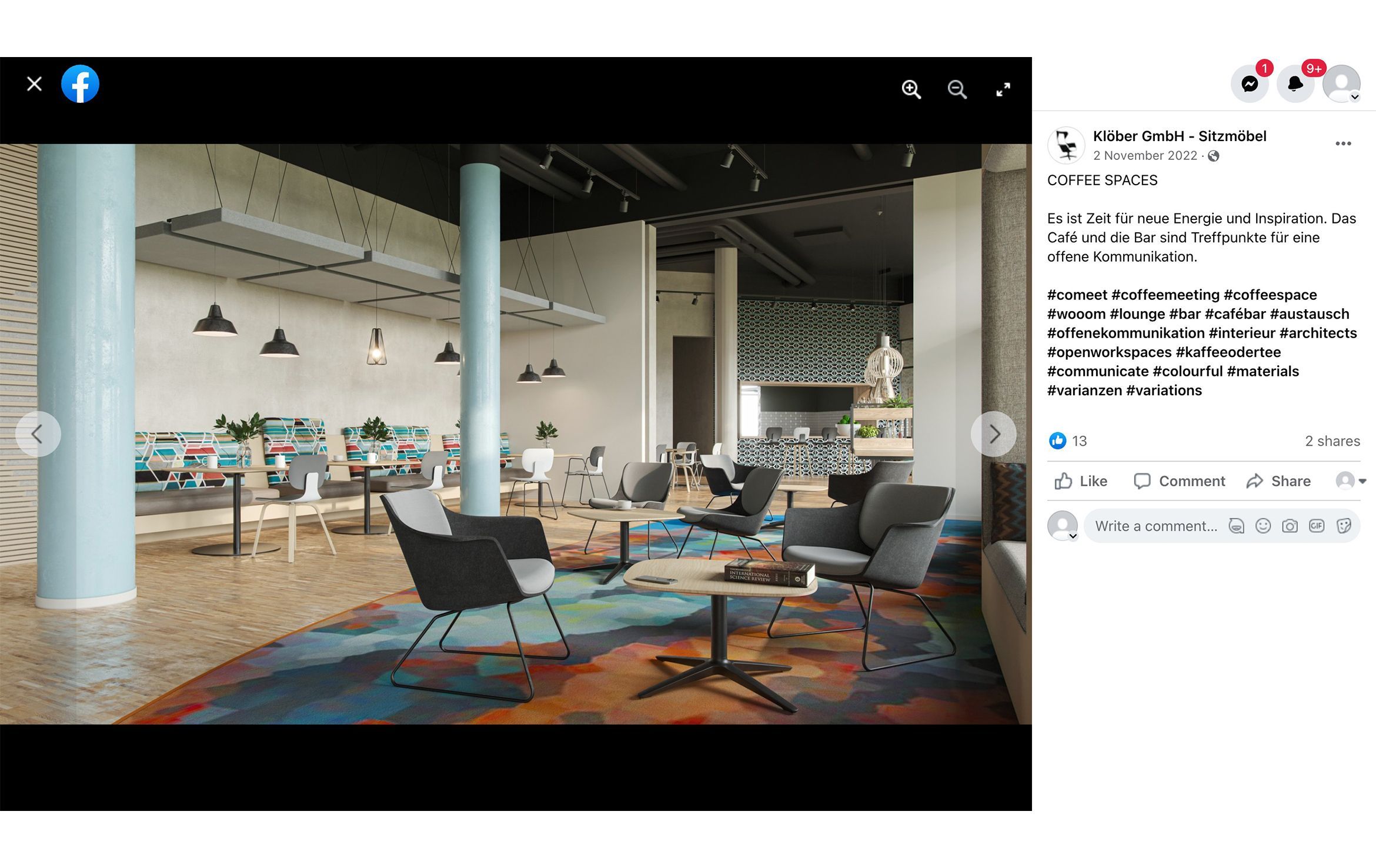View who shared the post via 2 shares
This screenshot has height=868, width=1376.
coord(1334,441)
